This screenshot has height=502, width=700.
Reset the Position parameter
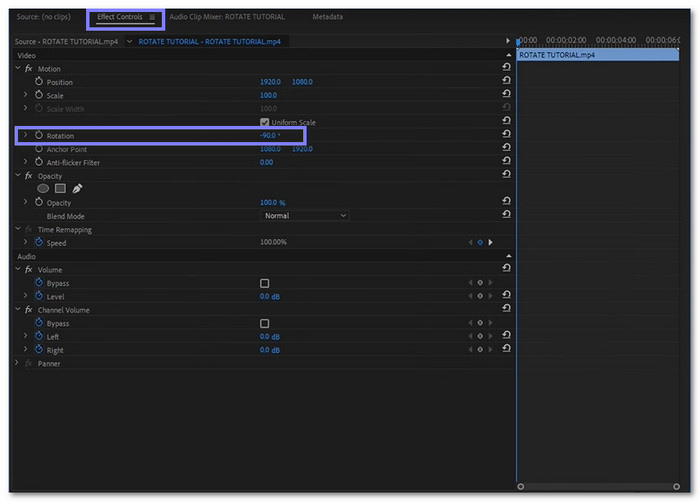tap(506, 80)
